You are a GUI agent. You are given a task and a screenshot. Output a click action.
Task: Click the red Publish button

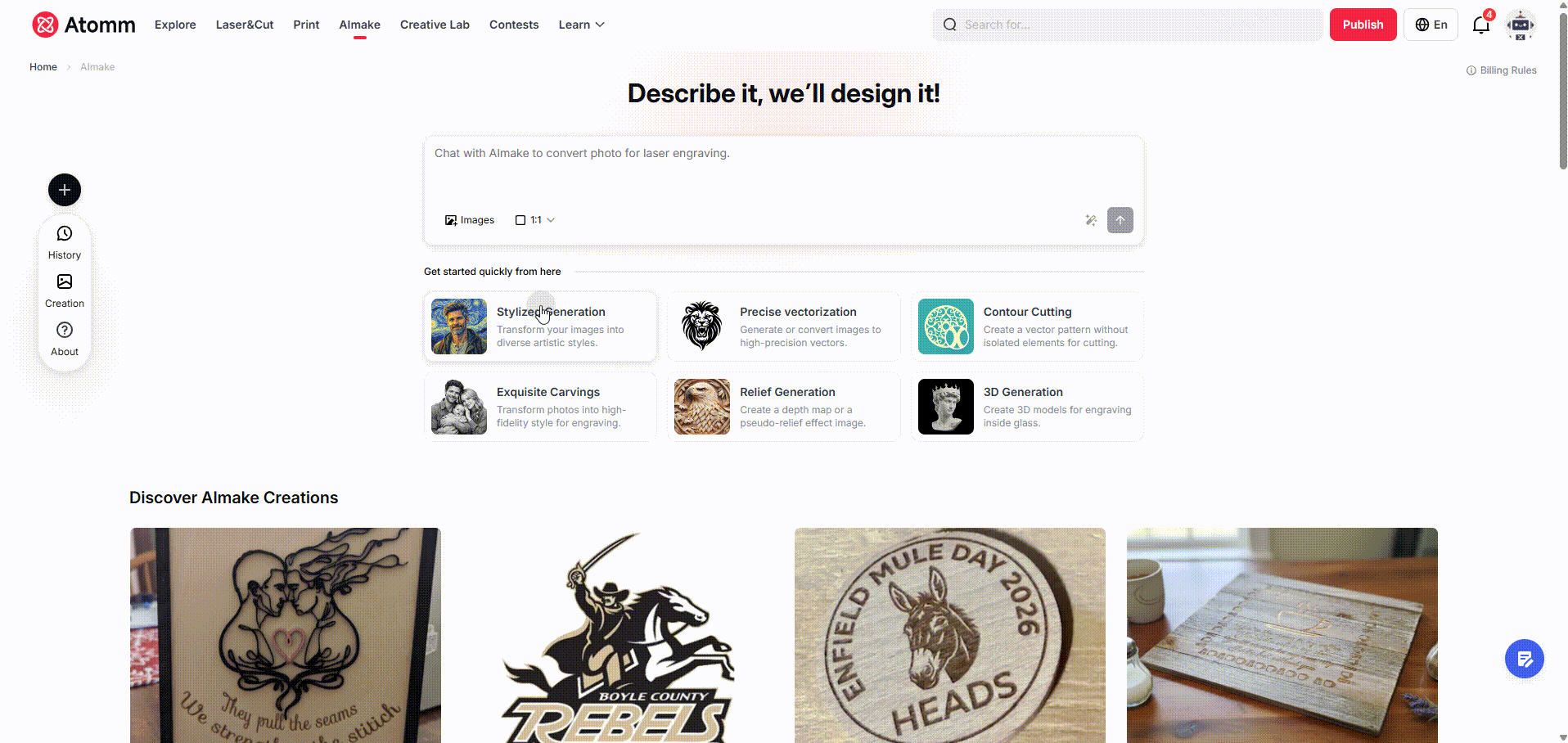click(1363, 25)
